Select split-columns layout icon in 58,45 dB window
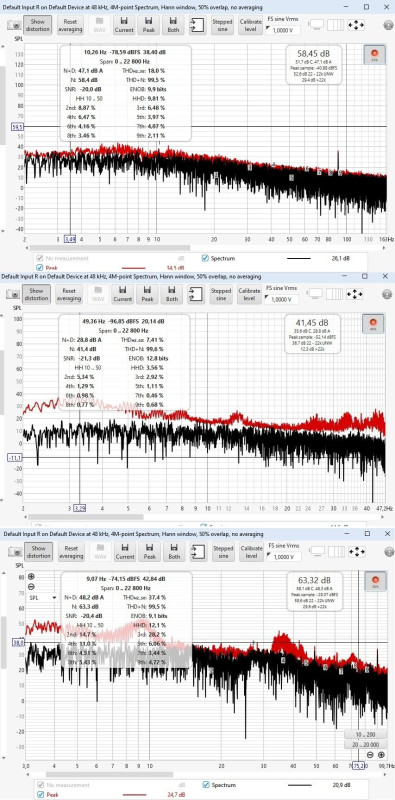 (335, 24)
